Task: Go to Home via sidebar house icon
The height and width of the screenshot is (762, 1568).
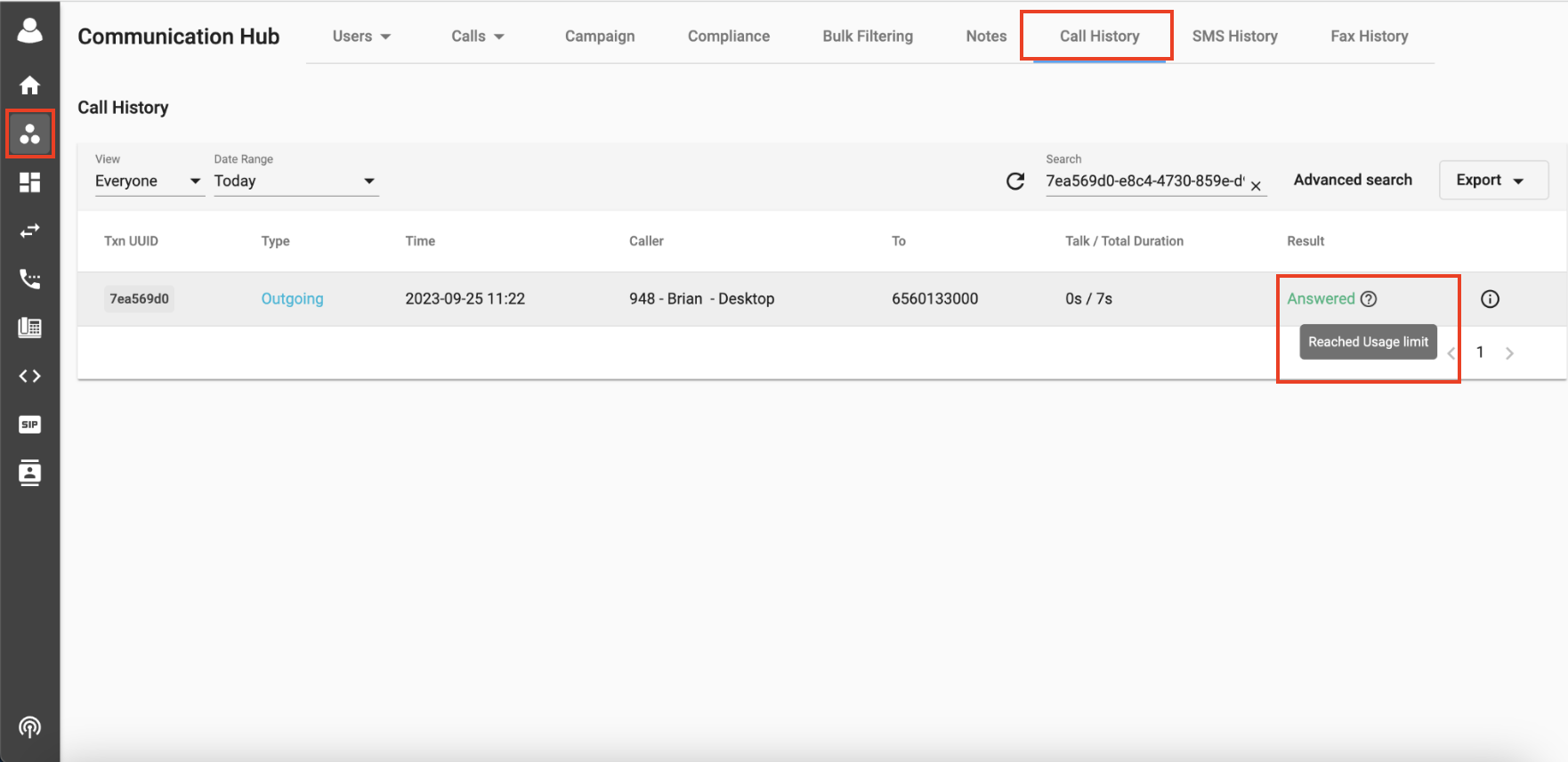Action: coord(29,85)
